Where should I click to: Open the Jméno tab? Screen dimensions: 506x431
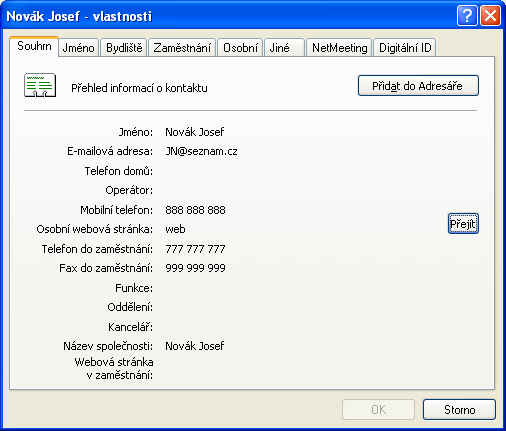[79, 48]
